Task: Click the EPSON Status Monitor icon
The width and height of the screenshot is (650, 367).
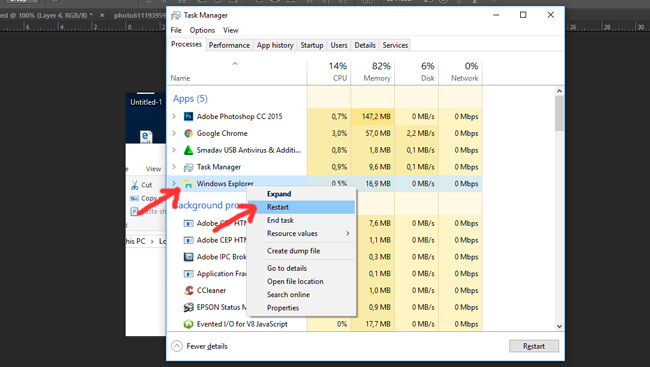Action: (189, 307)
